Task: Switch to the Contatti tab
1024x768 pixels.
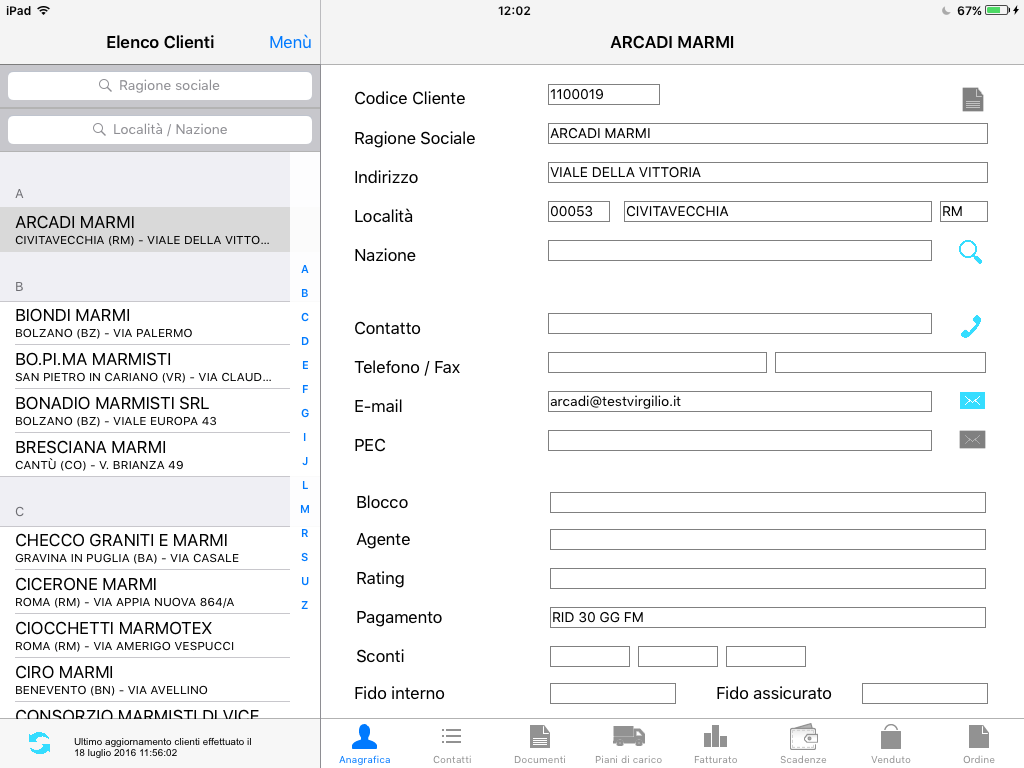Action: (452, 744)
